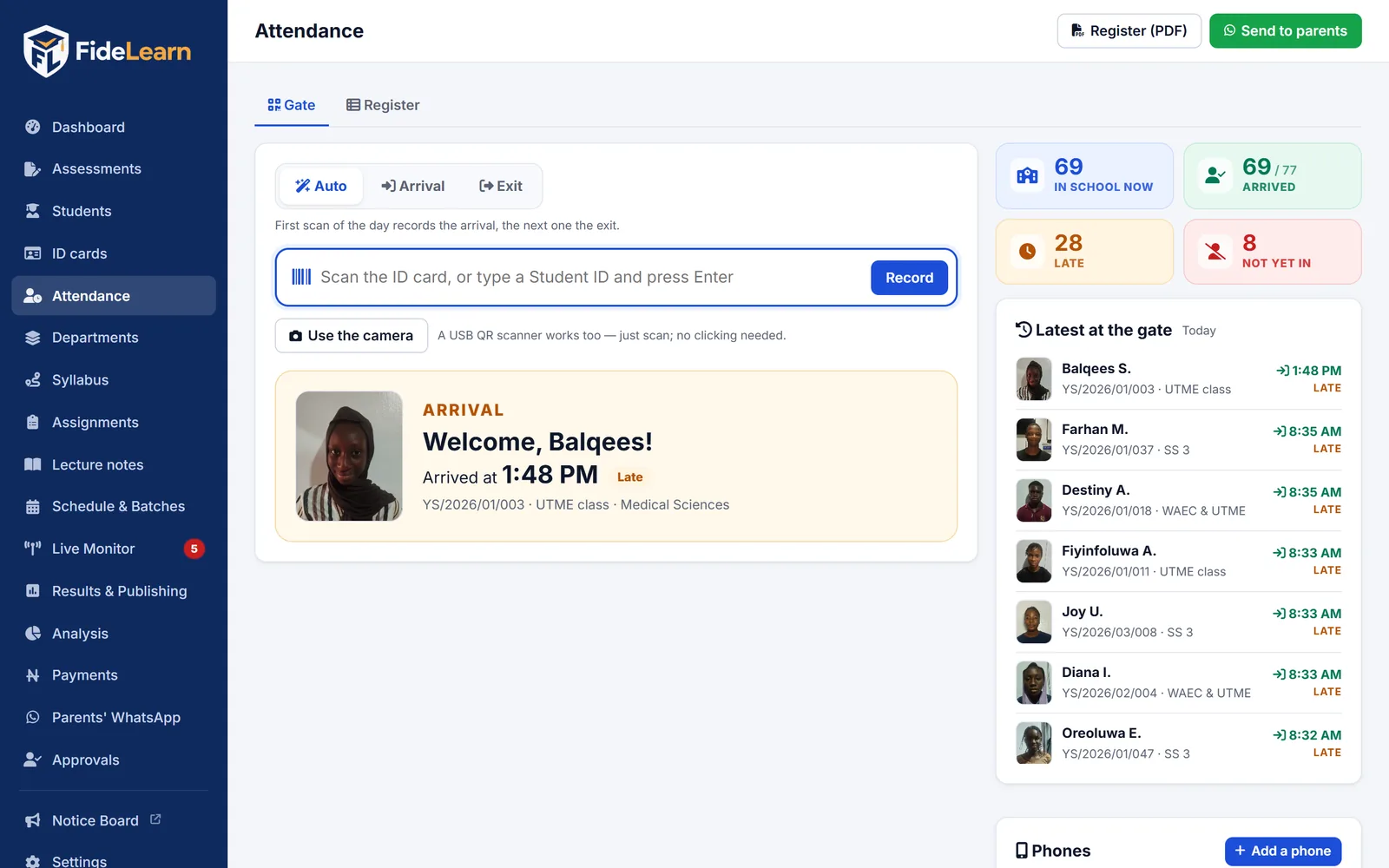
Task: Open Payments page
Action: (x=114, y=675)
